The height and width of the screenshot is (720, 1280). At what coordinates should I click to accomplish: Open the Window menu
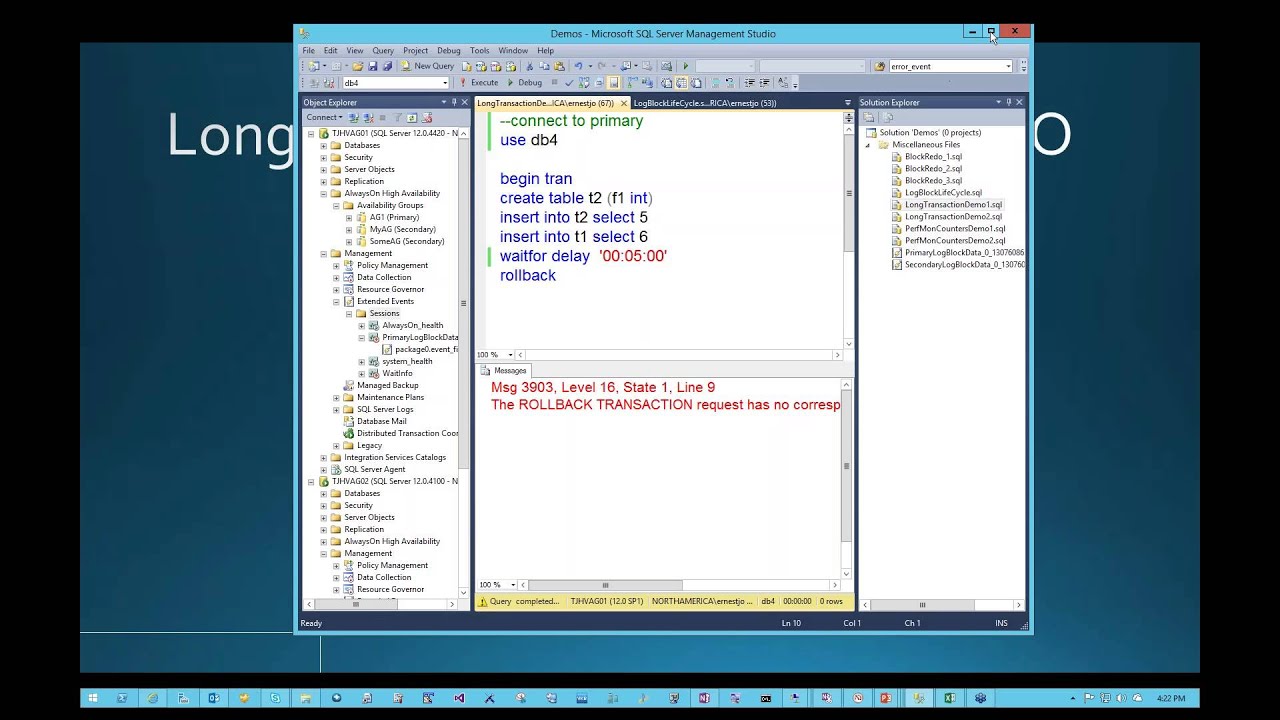tap(513, 50)
